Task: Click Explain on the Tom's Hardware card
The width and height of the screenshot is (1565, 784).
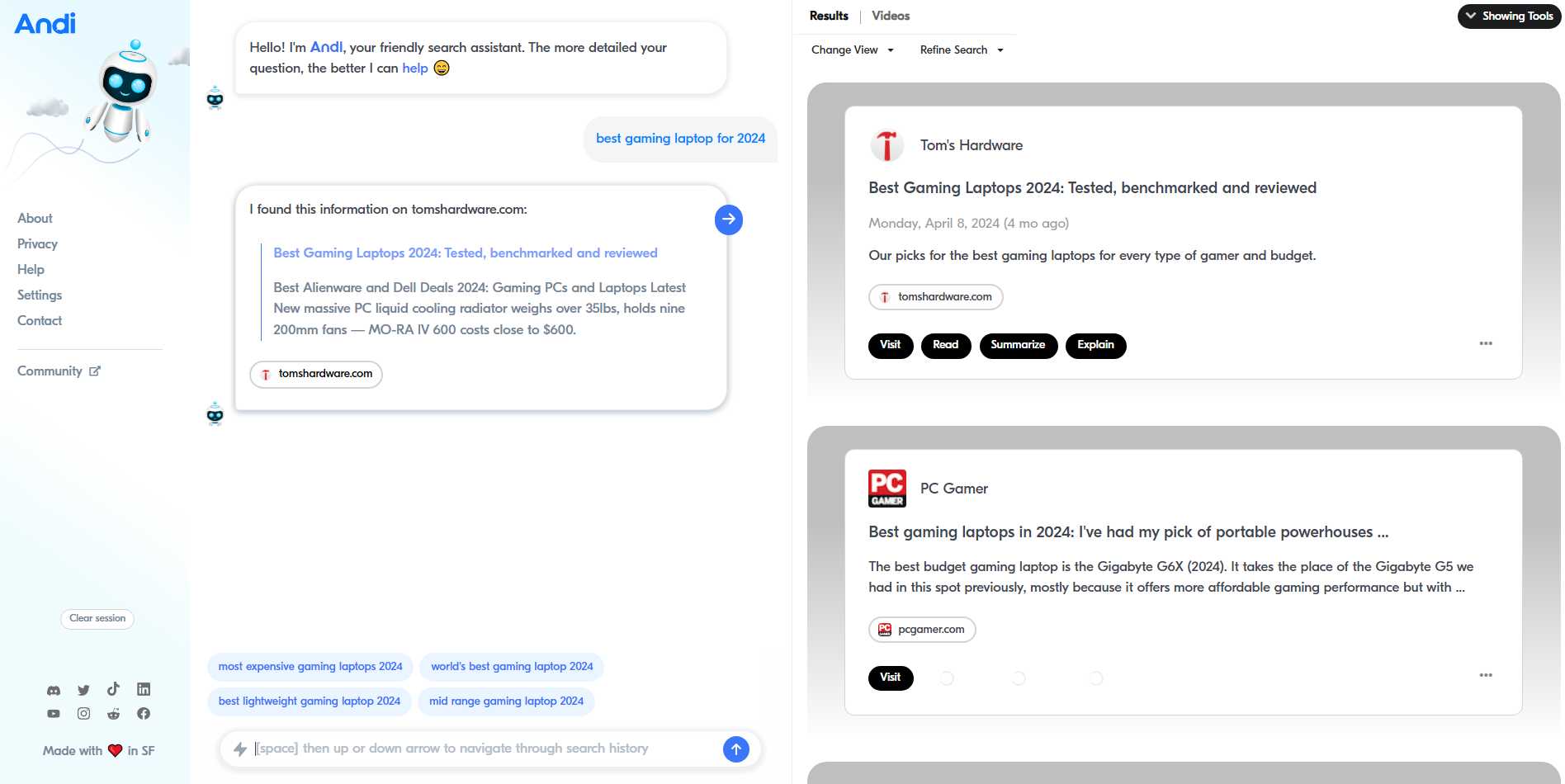Action: (1096, 345)
